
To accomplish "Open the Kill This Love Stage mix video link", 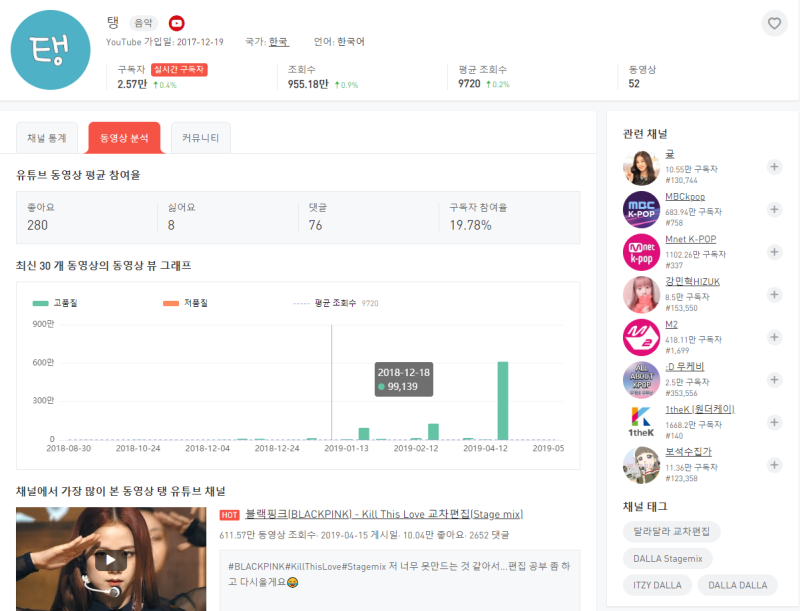I will pyautogui.click(x=384, y=514).
